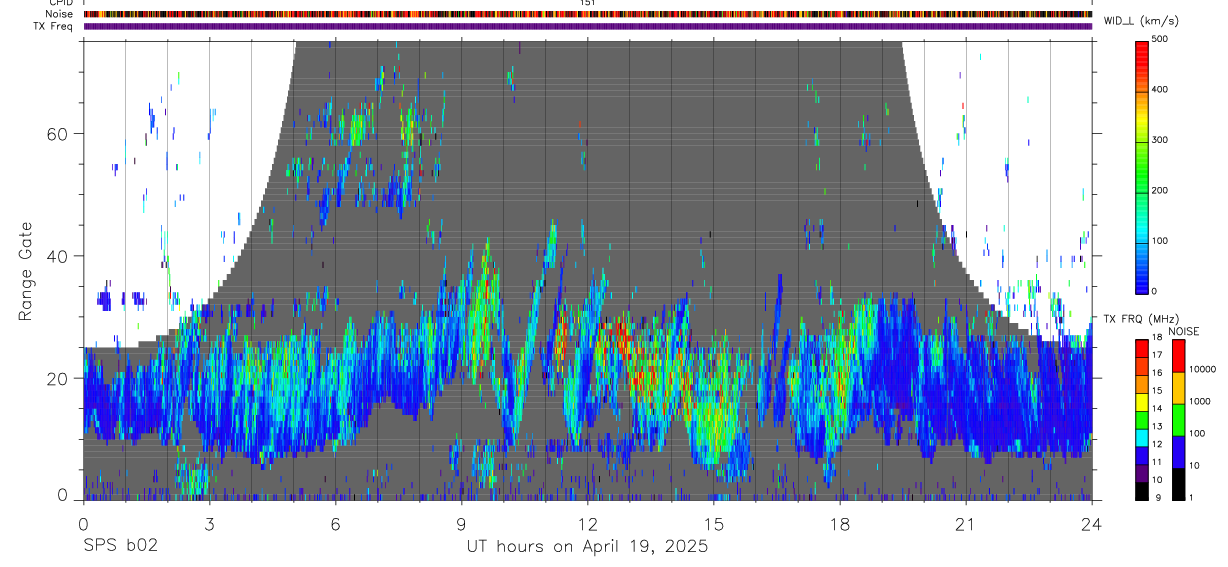Image resolution: width=1228 pixels, height=567 pixels.
Task: Click the 200 tick on width colorbar
Action: click(x=1161, y=190)
